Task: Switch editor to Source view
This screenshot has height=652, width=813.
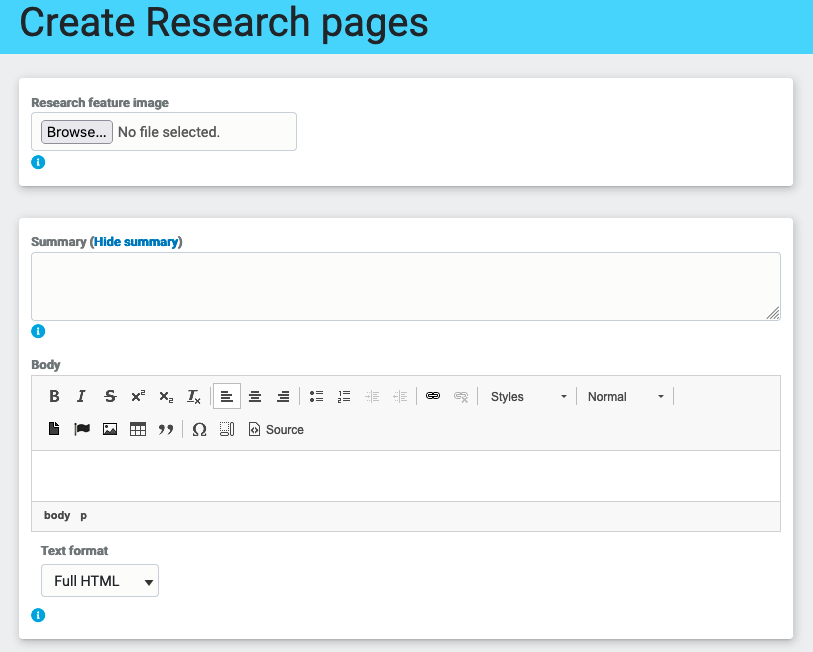Action: [x=276, y=429]
